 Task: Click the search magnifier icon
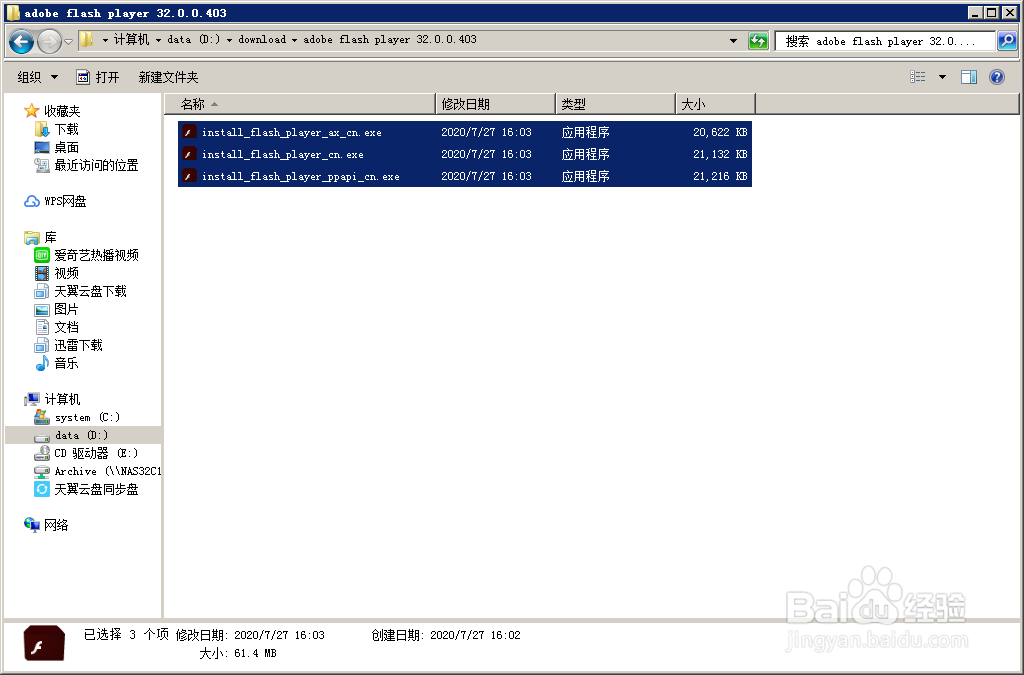click(1005, 41)
